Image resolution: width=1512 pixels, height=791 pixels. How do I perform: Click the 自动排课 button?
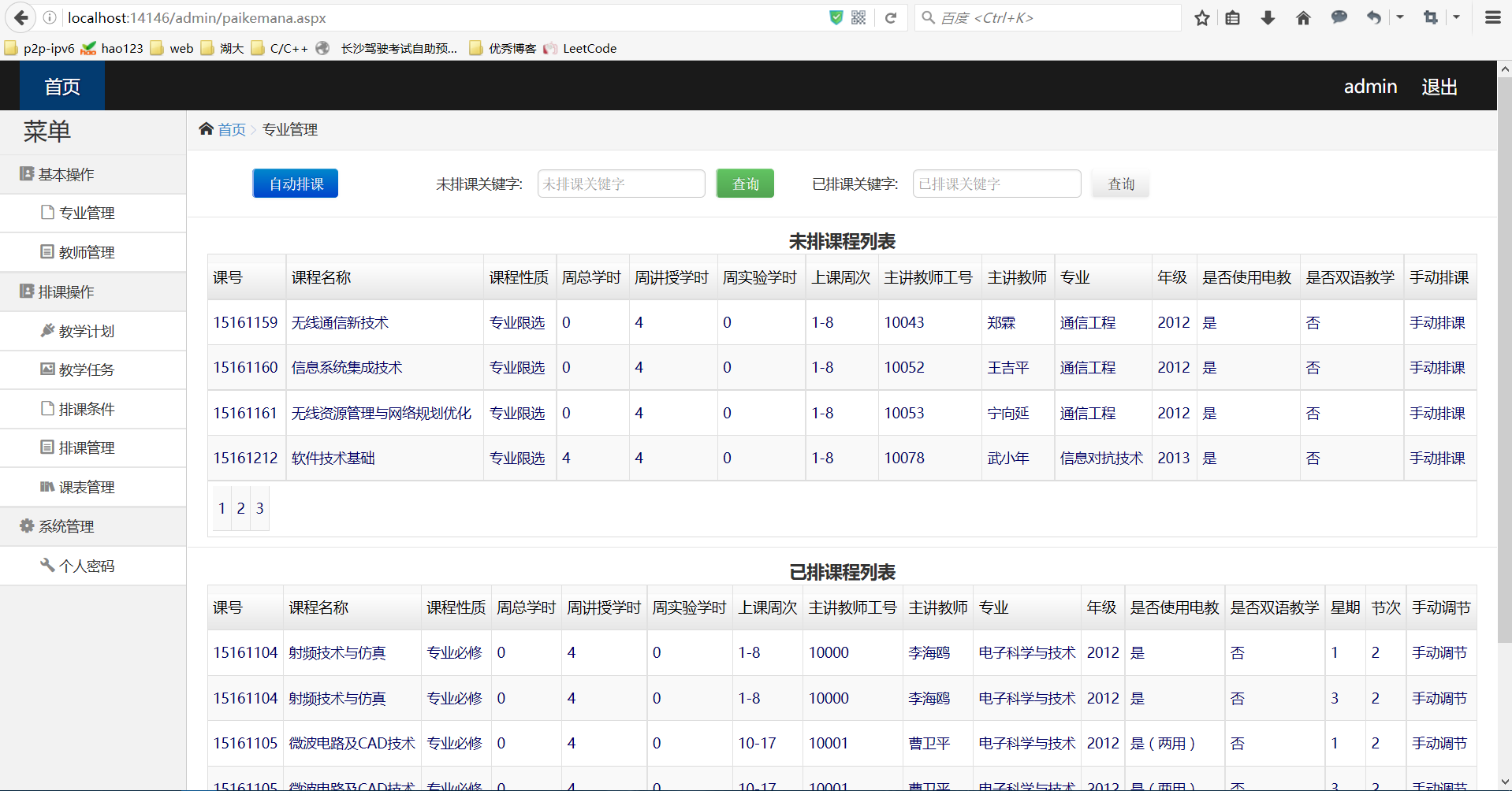coord(296,184)
